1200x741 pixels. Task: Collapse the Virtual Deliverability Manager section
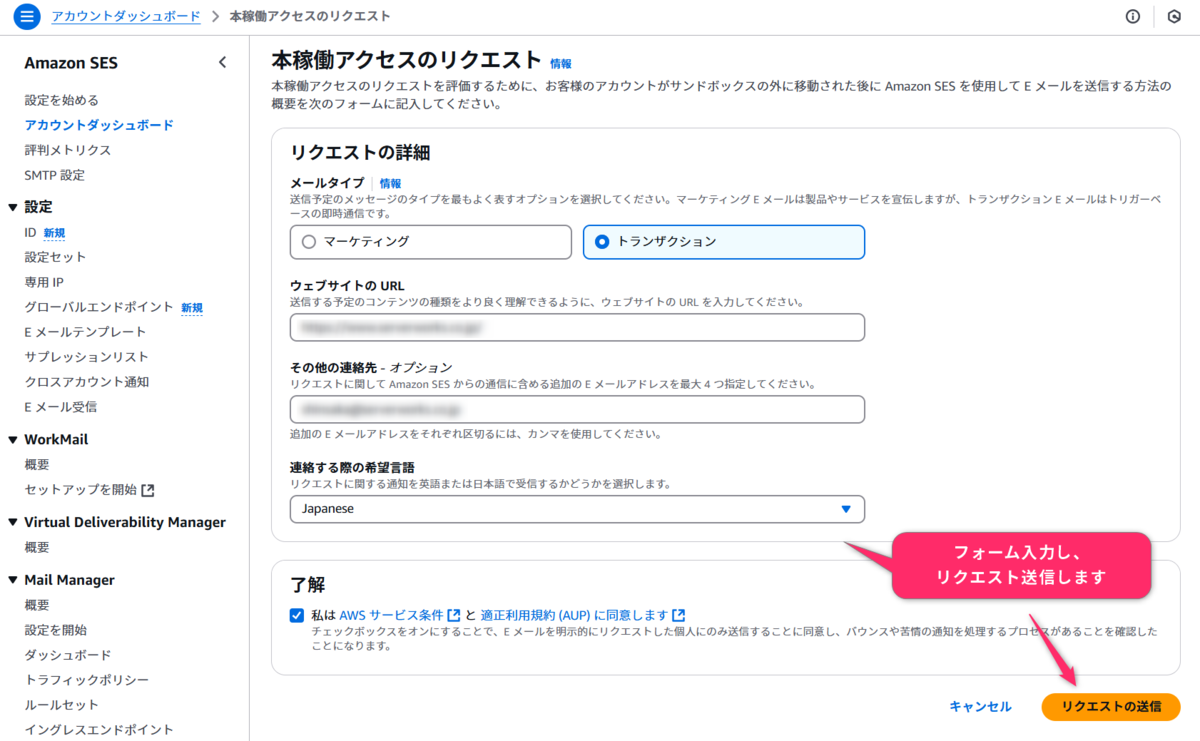click(x=13, y=523)
